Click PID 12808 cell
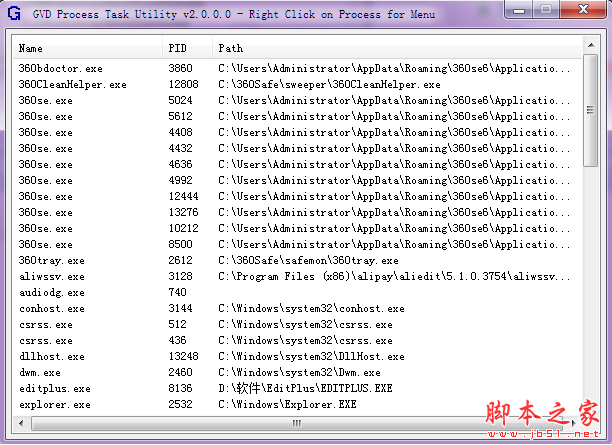The width and height of the screenshot is (612, 445). pos(183,84)
